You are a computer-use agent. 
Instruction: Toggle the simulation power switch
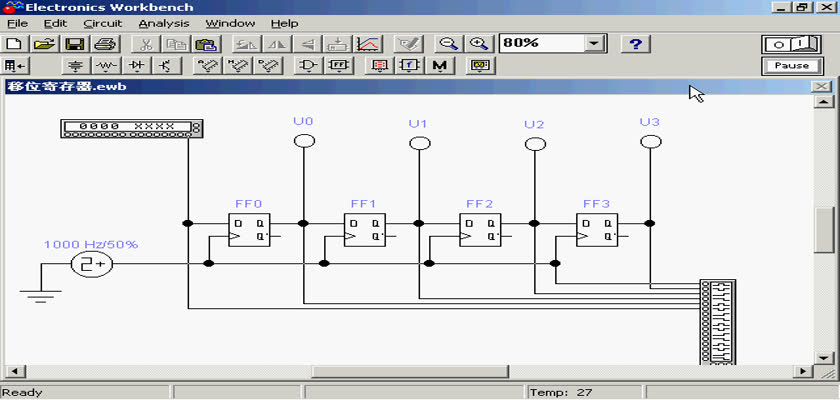(x=791, y=44)
